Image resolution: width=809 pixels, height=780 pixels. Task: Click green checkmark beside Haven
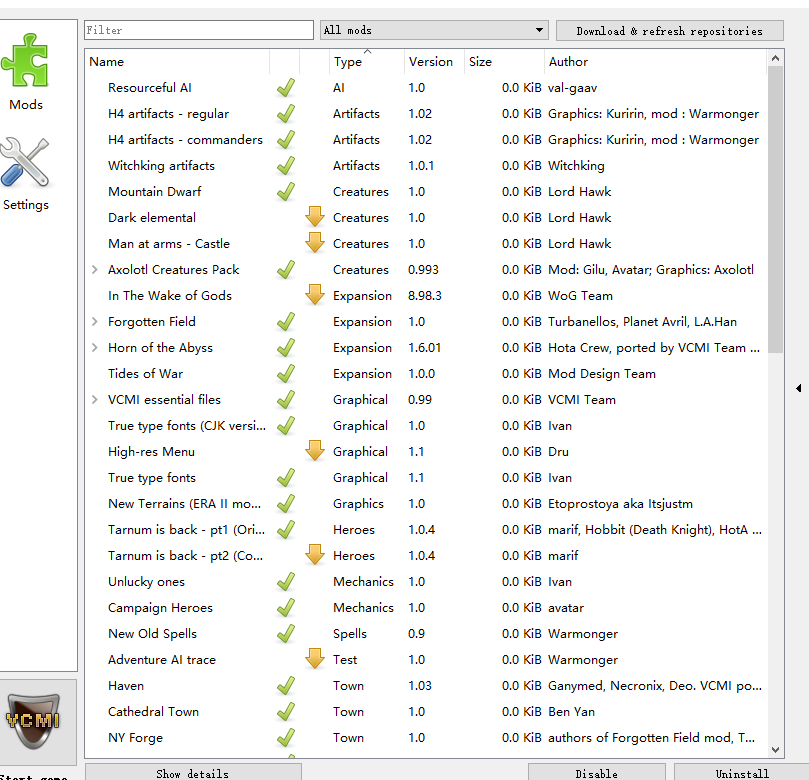point(286,686)
